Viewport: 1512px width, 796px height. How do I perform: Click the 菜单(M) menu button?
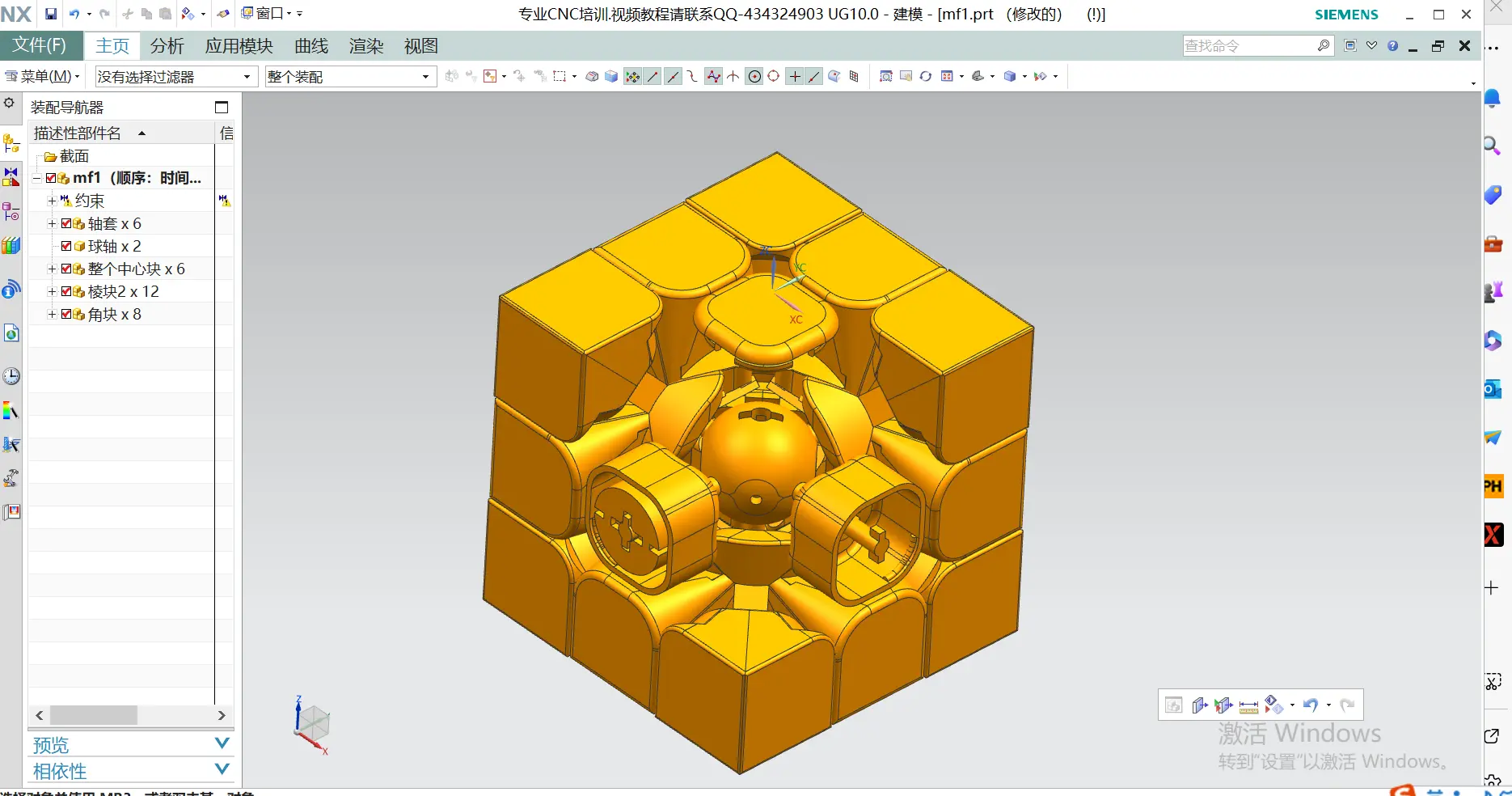pyautogui.click(x=44, y=77)
